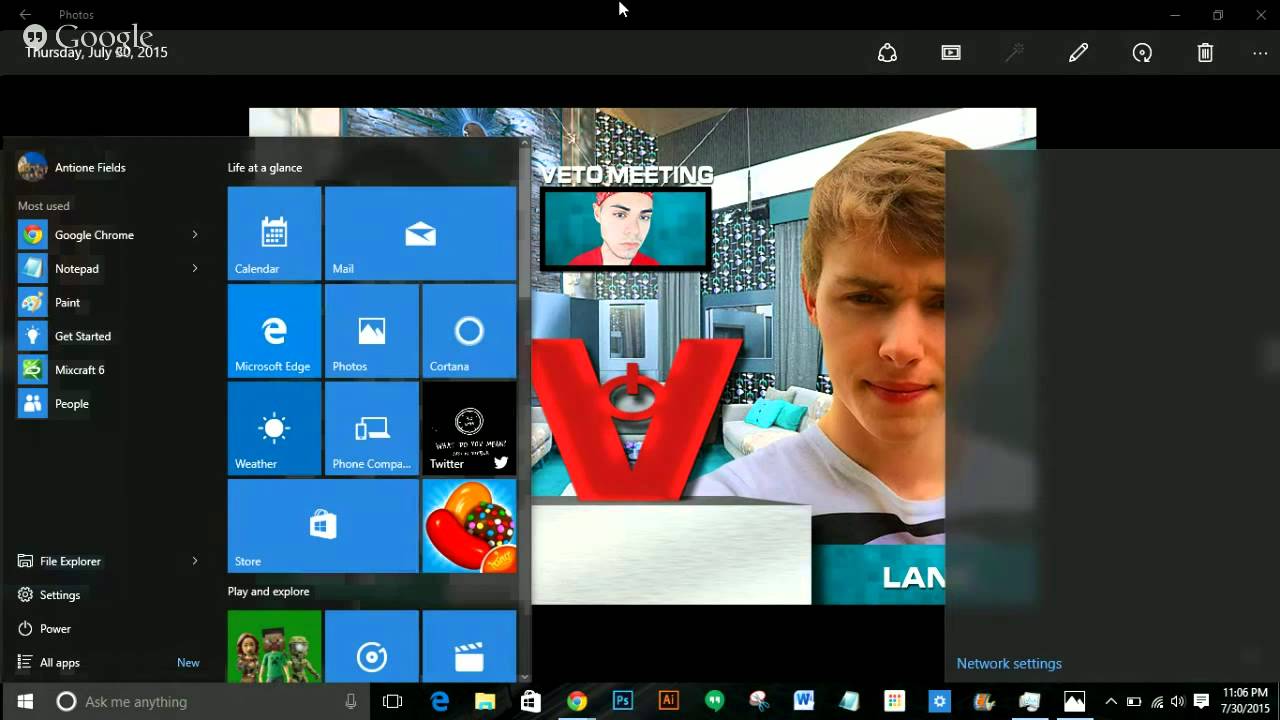Launch Mixcraft 6 from Start menu

point(108,370)
